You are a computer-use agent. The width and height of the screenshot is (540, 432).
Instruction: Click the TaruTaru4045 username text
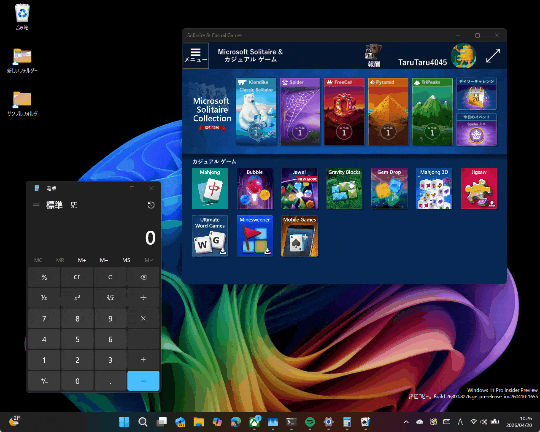point(422,62)
